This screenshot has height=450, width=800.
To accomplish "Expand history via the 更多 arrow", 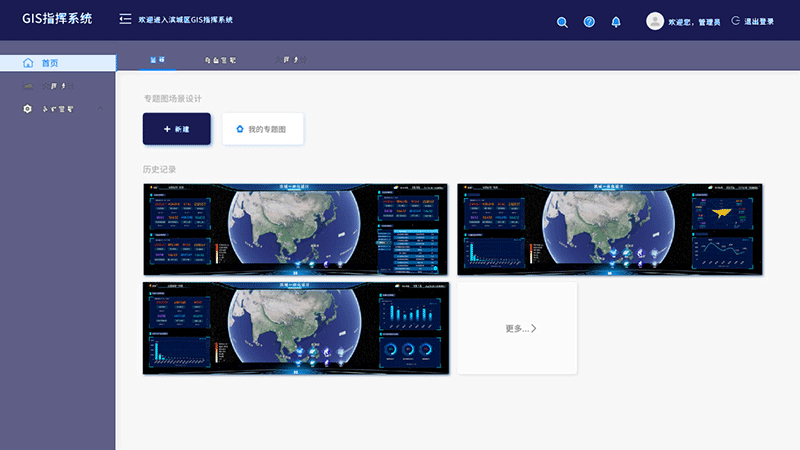I will coord(534,328).
